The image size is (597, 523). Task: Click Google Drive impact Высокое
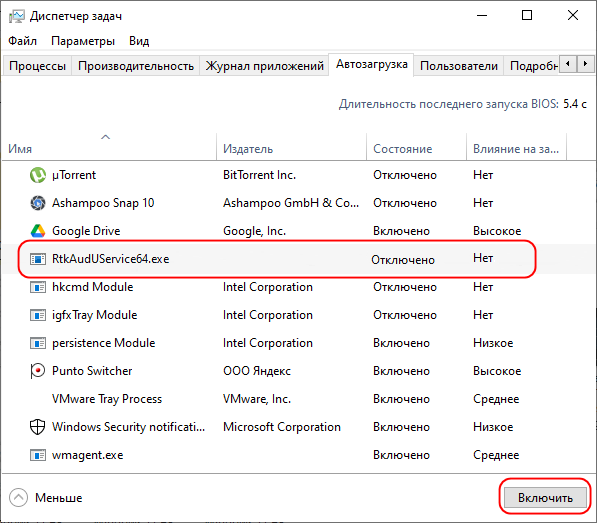click(497, 231)
